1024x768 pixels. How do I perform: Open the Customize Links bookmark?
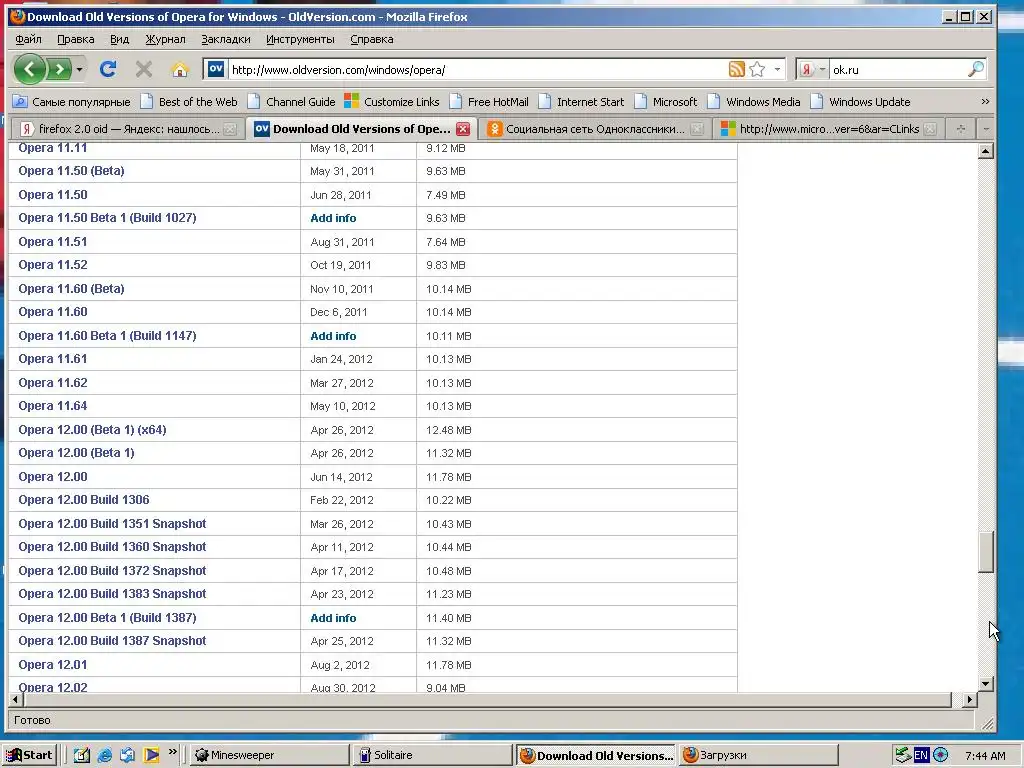(392, 102)
